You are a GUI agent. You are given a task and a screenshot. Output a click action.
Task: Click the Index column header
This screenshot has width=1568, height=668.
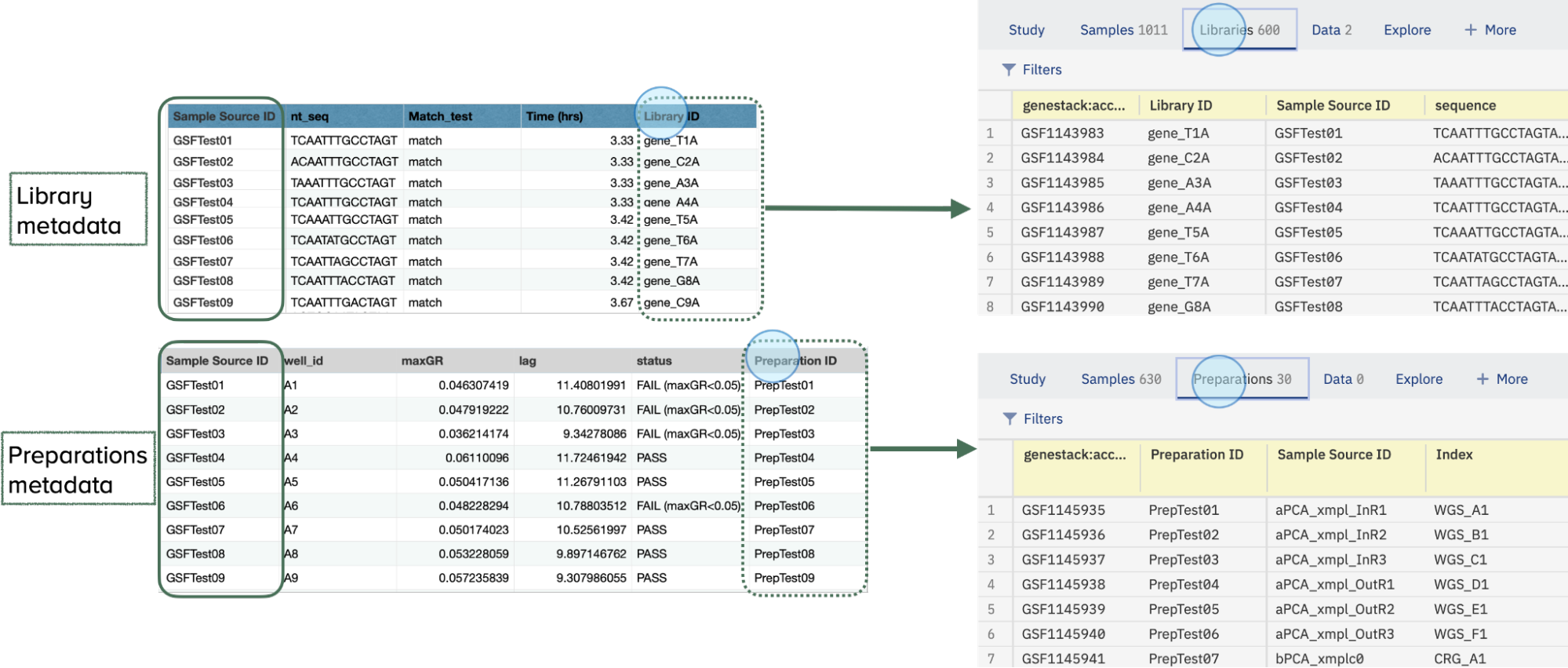[x=1453, y=454]
